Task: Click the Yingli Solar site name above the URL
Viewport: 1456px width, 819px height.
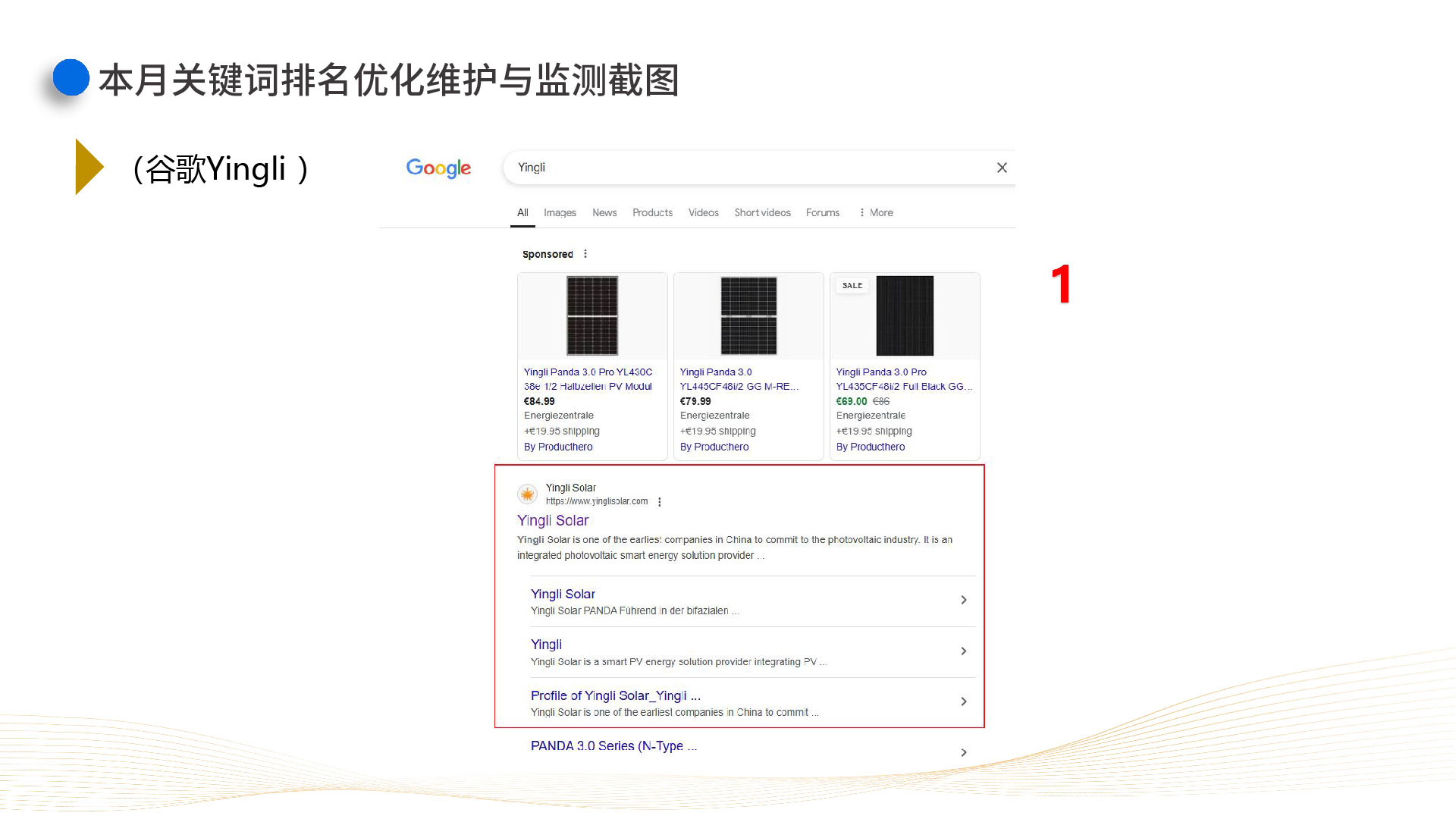Action: click(570, 488)
